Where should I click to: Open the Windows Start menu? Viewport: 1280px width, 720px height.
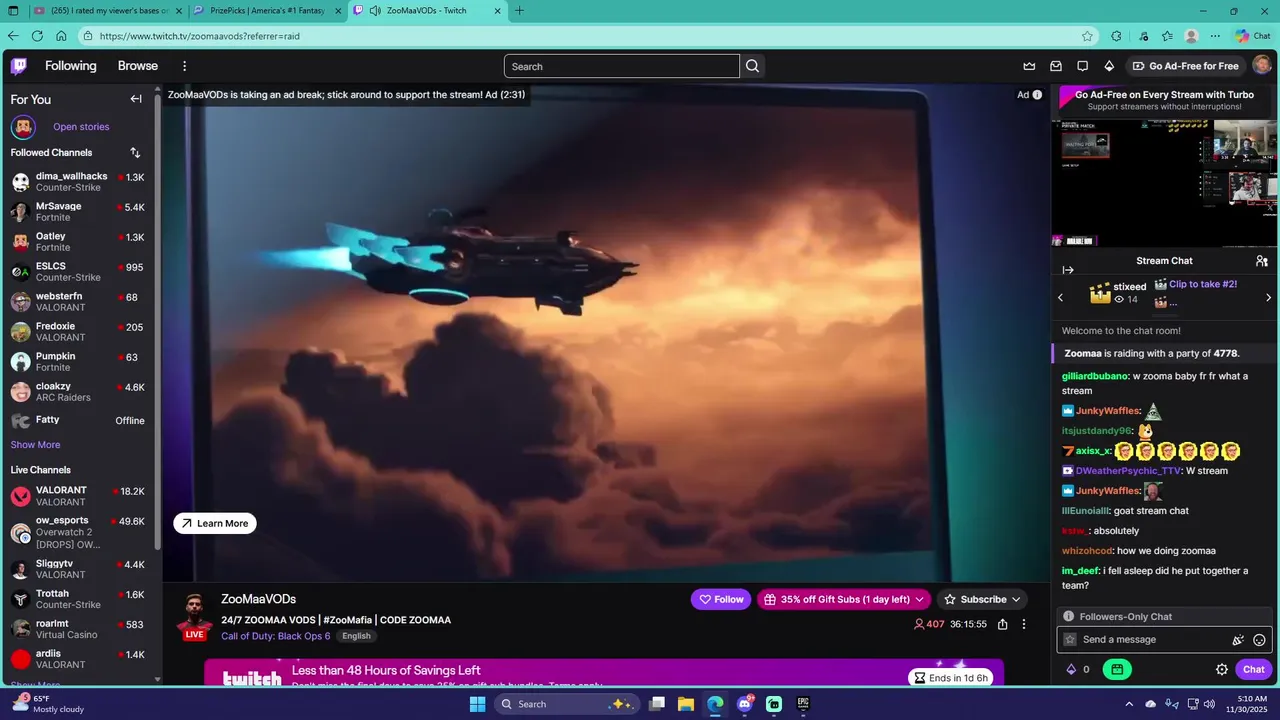477,704
